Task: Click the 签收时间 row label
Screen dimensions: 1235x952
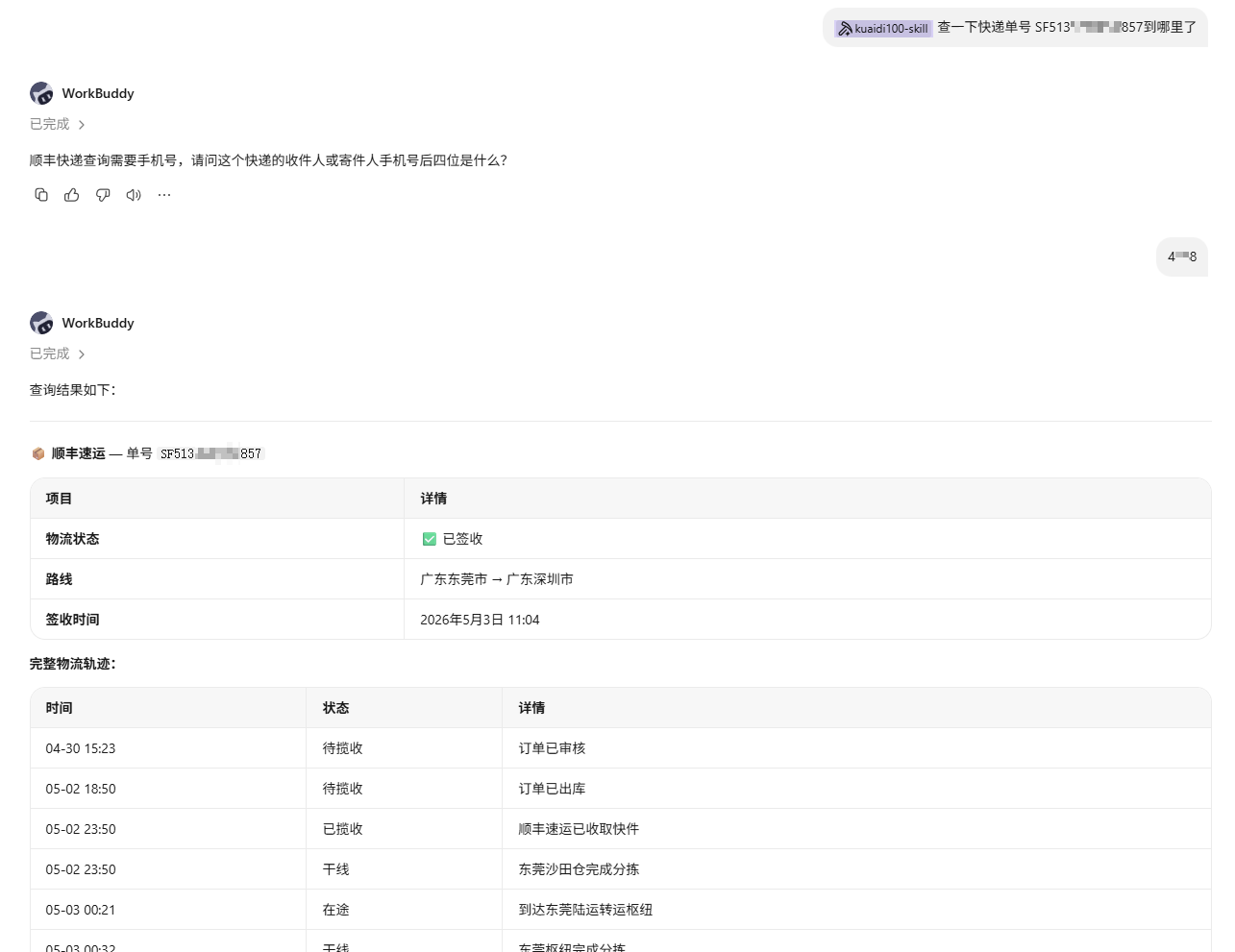Action: 72,620
